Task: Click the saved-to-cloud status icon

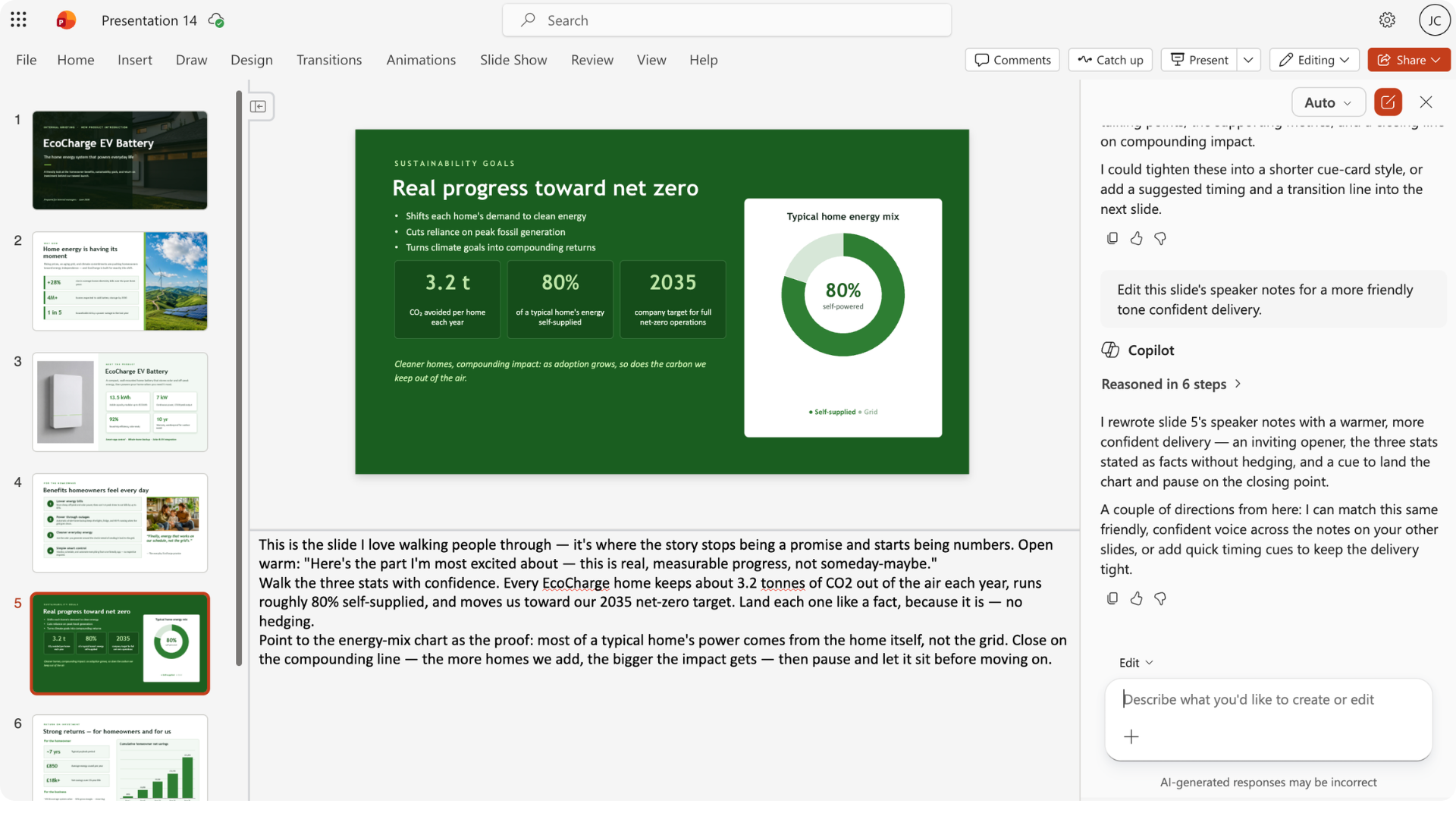Action: [216, 20]
